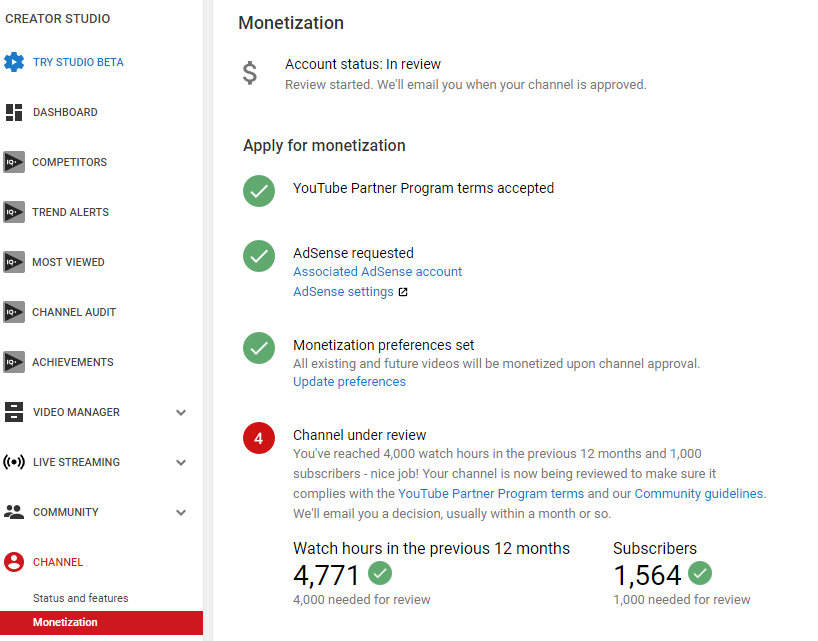Screen dimensions: 818x641
Task: Click green checkmark next to AdSense requested
Action: (x=259, y=256)
